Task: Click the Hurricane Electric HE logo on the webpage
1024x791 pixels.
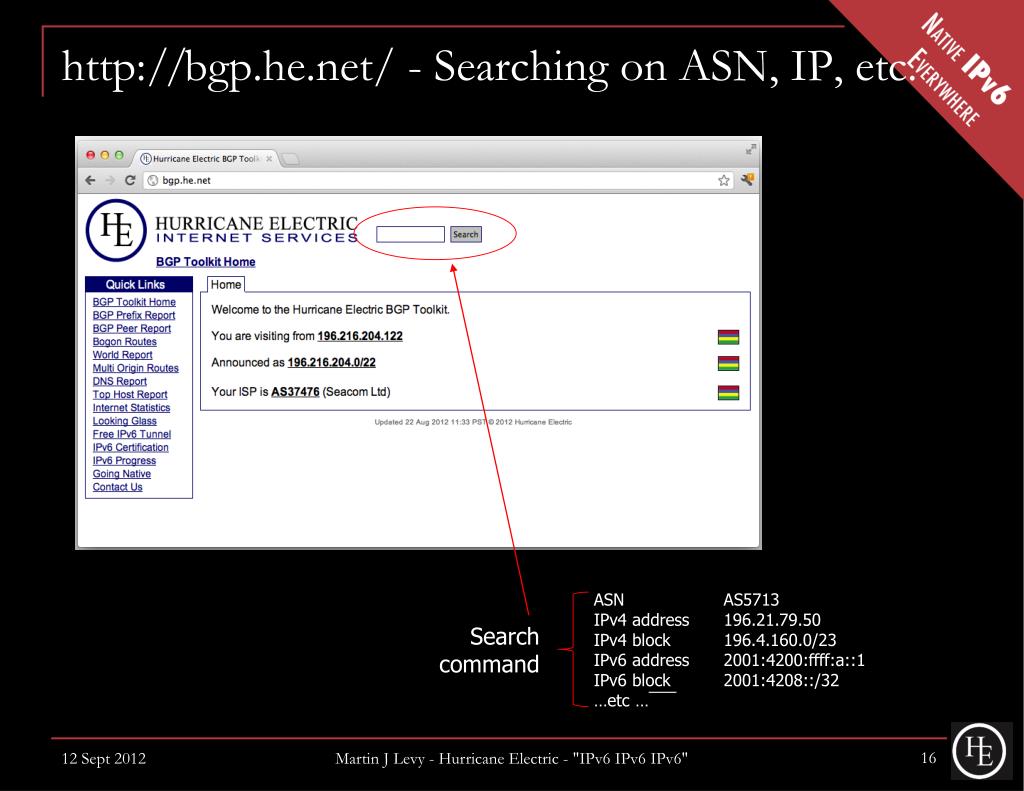Action: click(x=116, y=230)
